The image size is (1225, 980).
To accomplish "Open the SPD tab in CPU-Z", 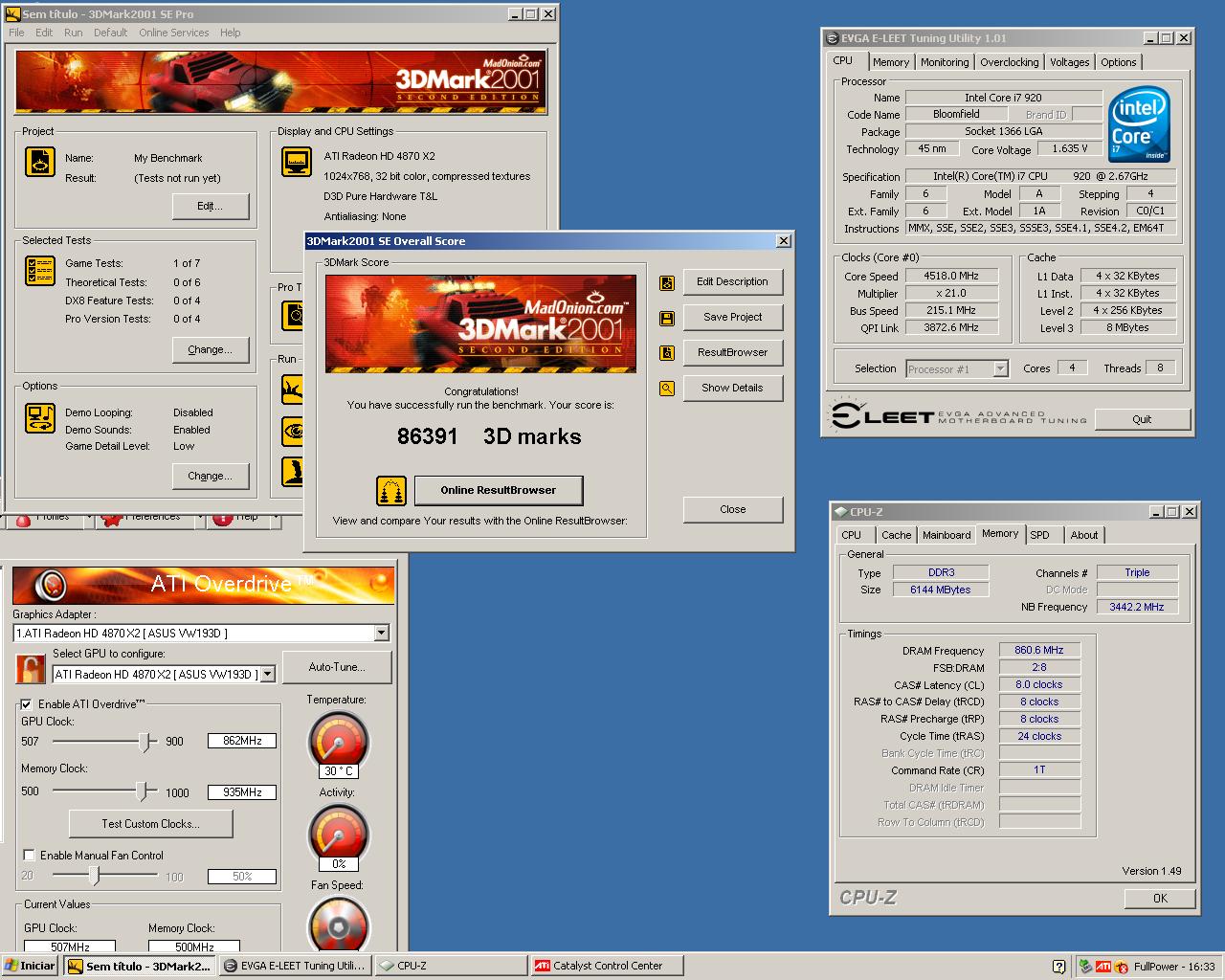I will coord(1039,535).
